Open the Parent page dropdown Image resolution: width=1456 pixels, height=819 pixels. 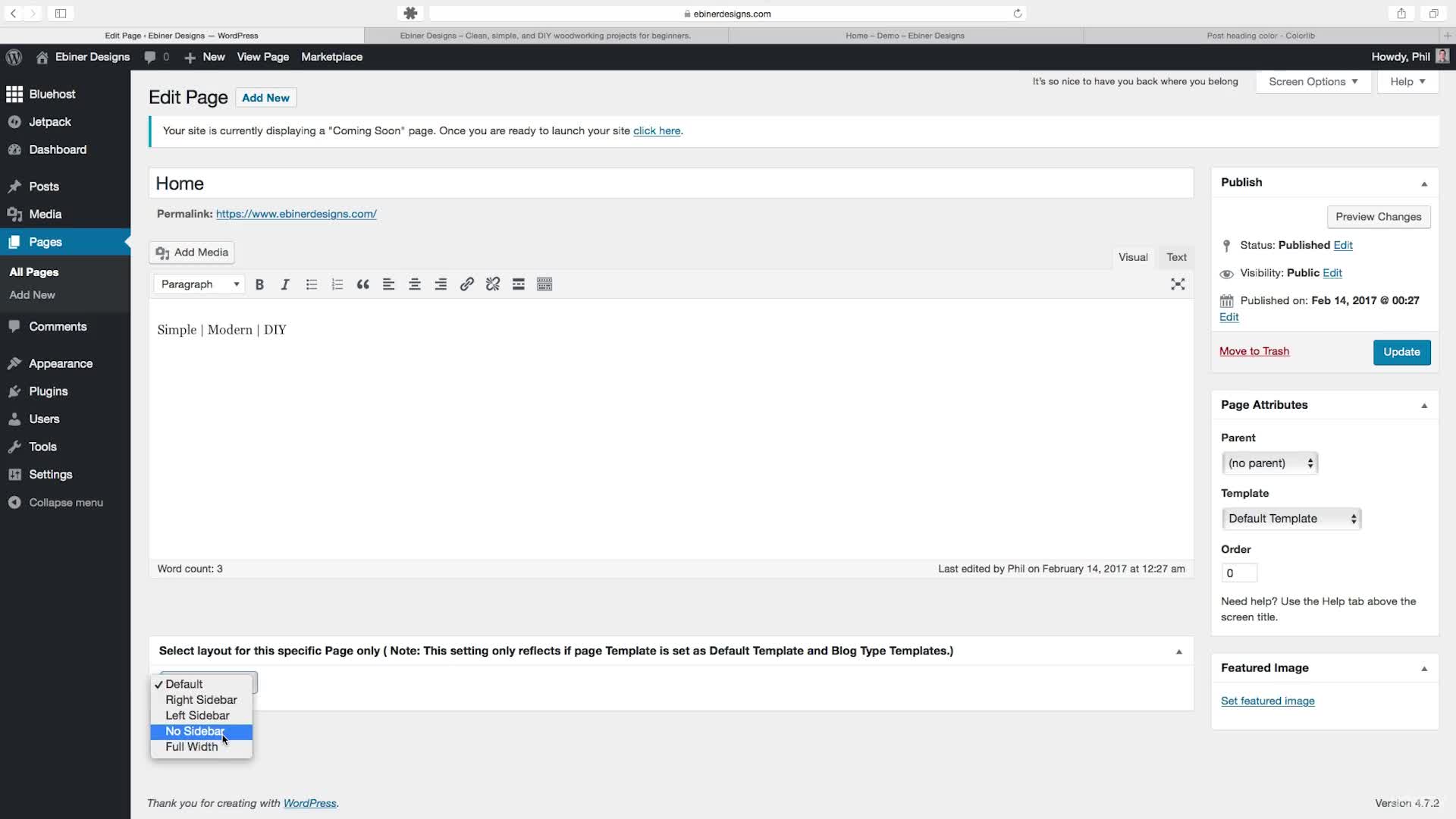pos(1270,463)
